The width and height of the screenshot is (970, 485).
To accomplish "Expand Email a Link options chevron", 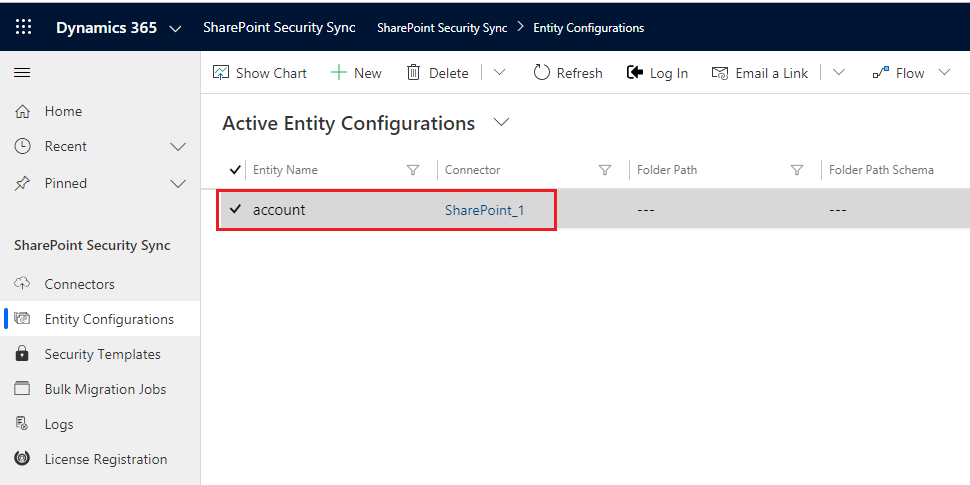I will click(838, 72).
